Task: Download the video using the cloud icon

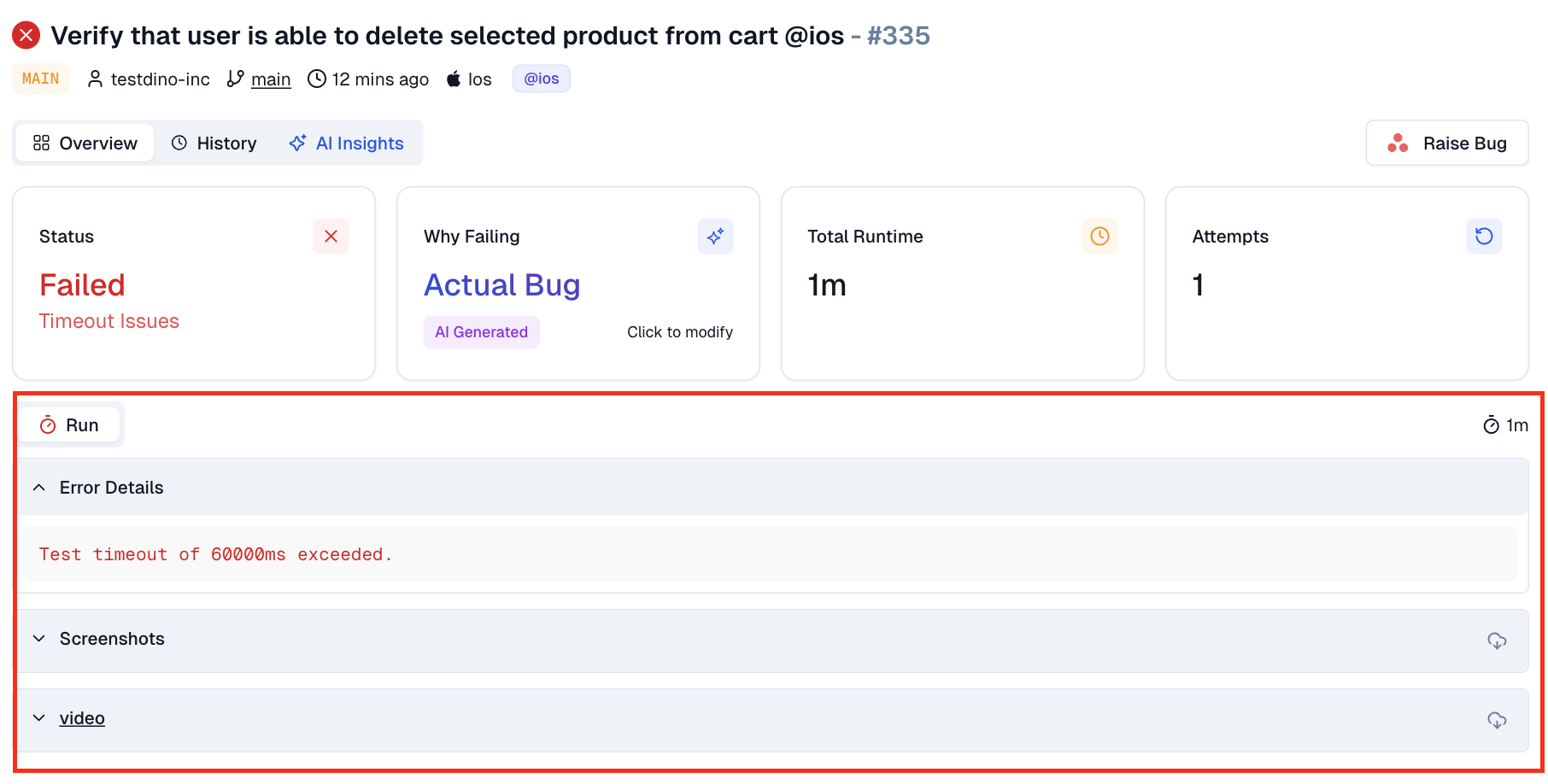Action: click(x=1497, y=720)
